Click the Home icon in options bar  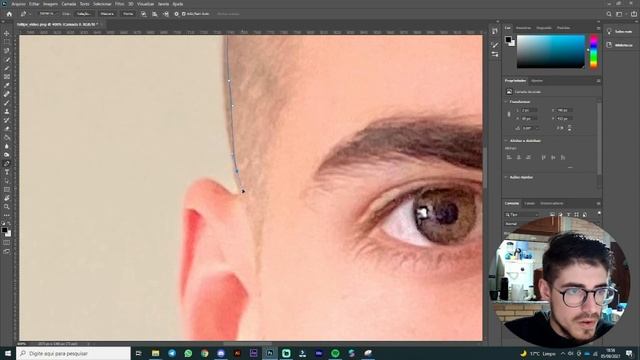9,14
